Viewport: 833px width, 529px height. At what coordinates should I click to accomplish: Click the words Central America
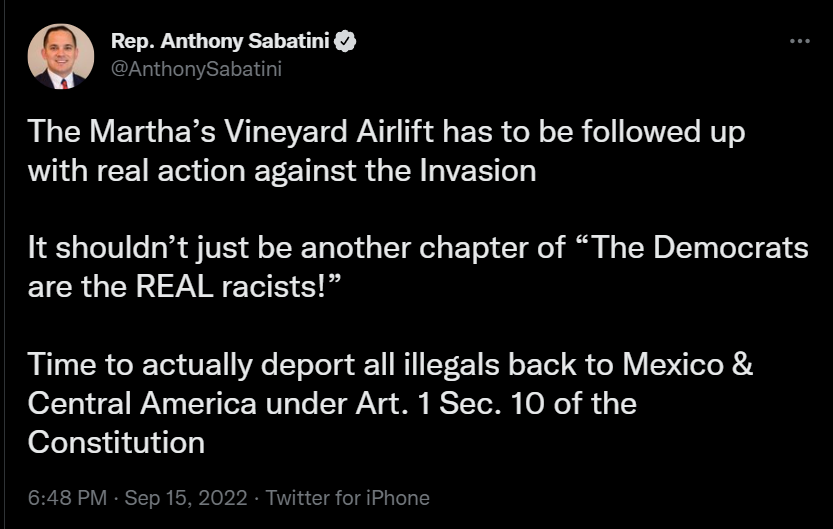(x=145, y=403)
